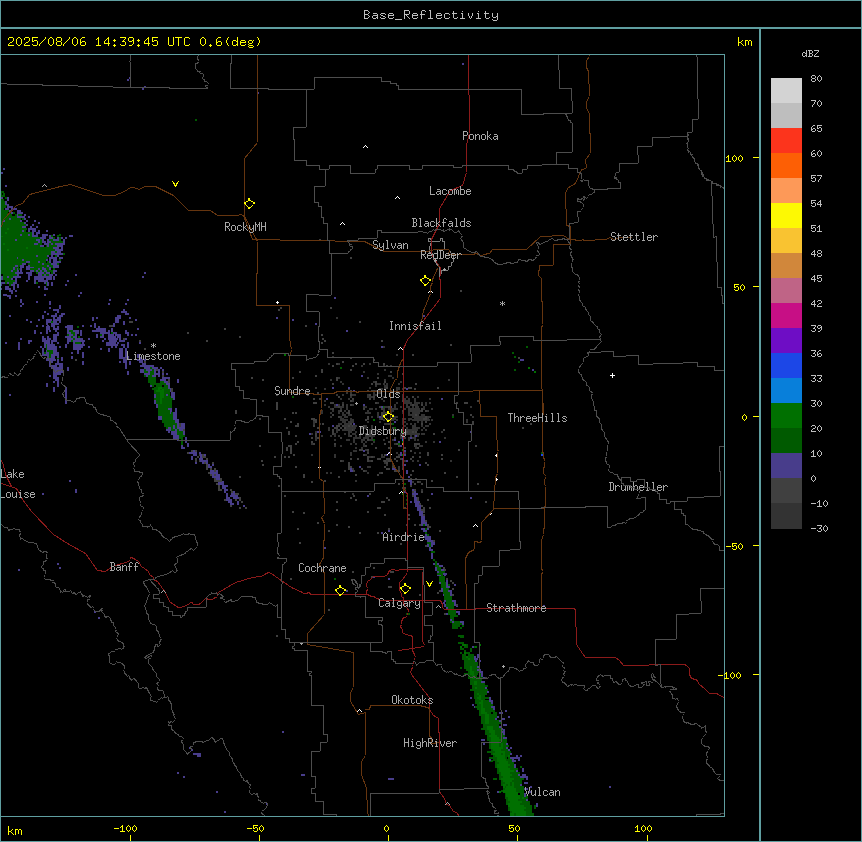
Task: Select the bright green 20-30 dBZ legend swatch
Action: [x=786, y=416]
